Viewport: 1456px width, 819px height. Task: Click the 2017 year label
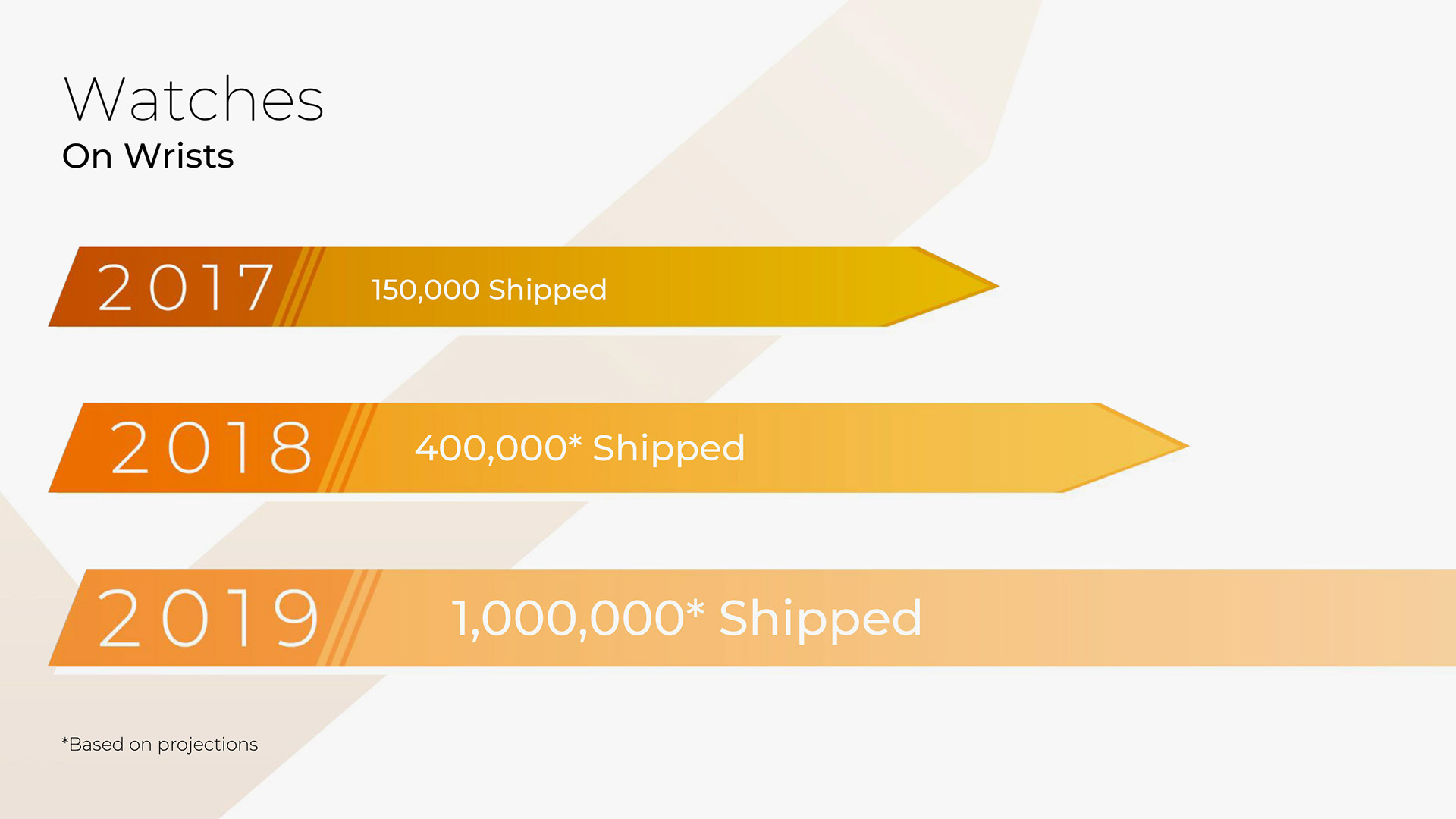(185, 287)
